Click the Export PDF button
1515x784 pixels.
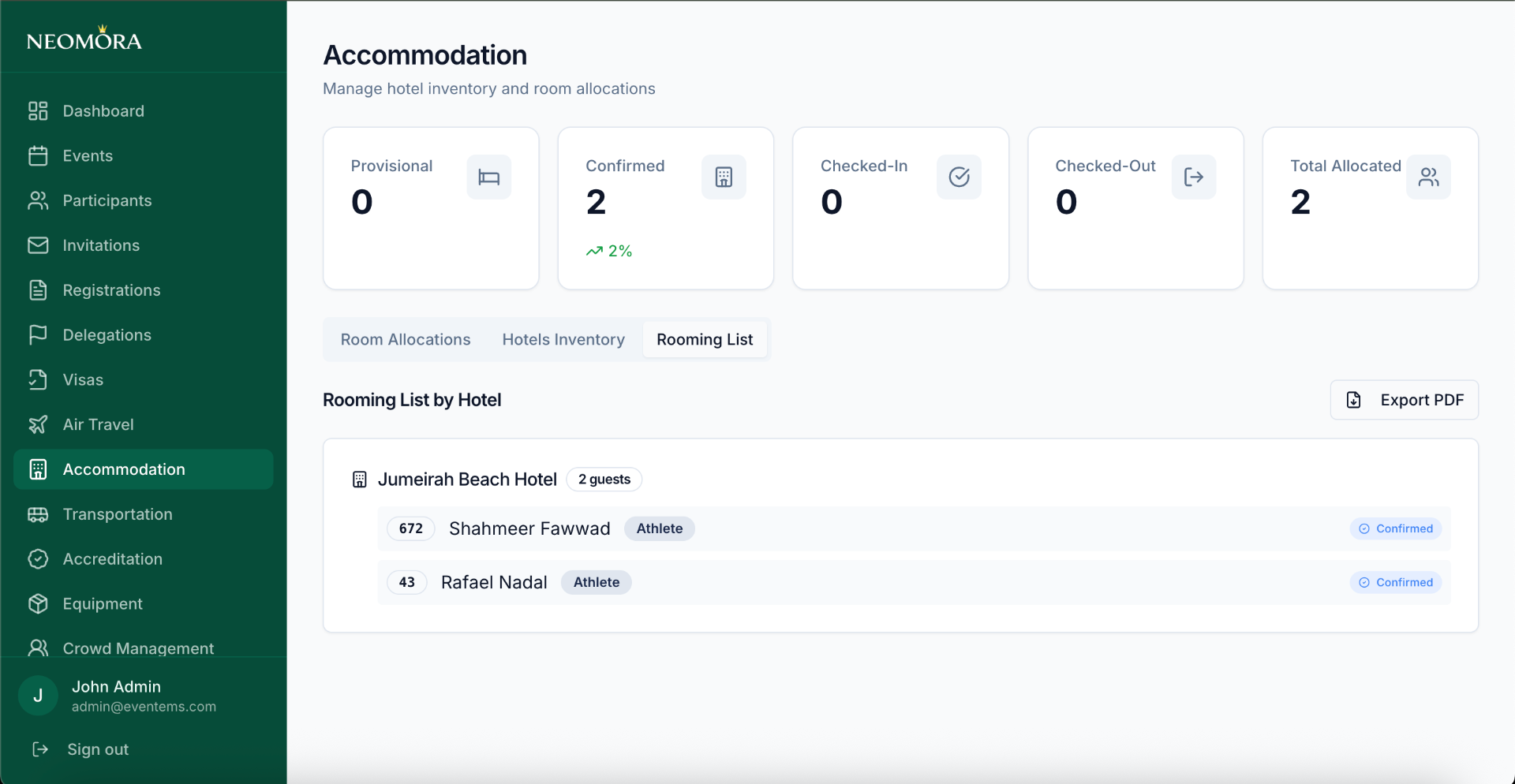[1404, 400]
